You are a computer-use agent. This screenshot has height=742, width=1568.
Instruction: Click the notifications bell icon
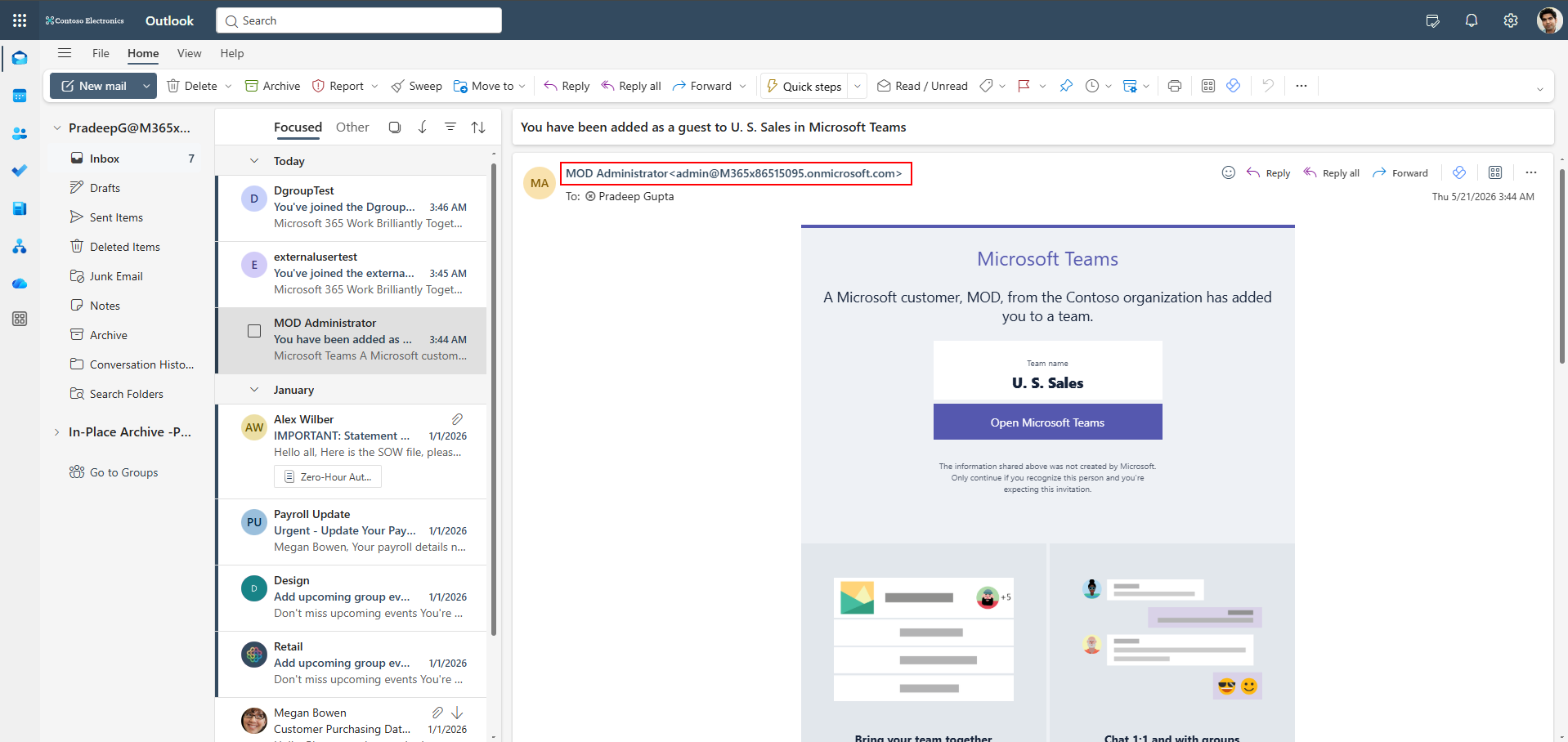point(1472,20)
